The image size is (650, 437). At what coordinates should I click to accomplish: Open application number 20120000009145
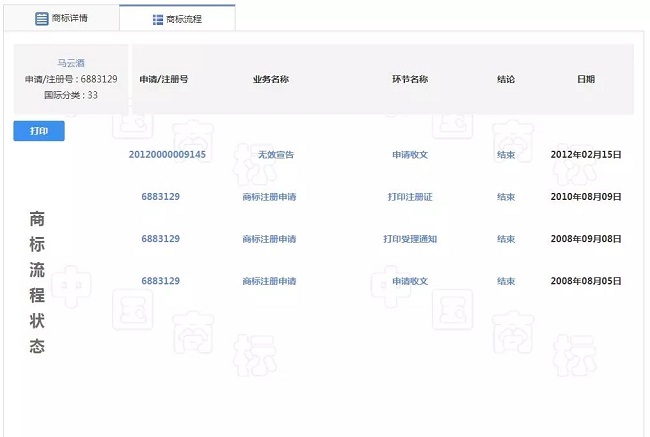[x=167, y=154]
